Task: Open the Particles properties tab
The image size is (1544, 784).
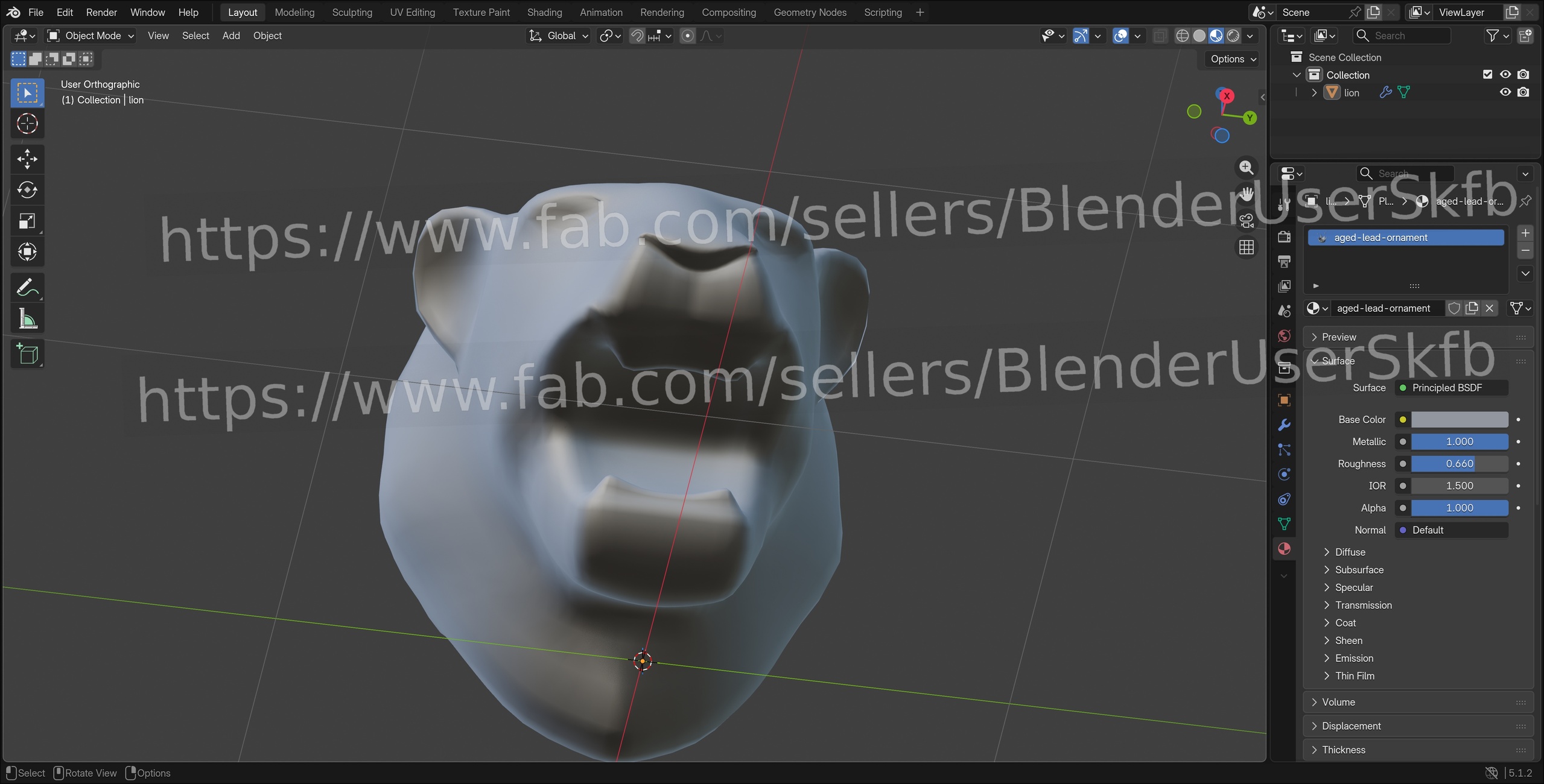Action: [x=1284, y=449]
